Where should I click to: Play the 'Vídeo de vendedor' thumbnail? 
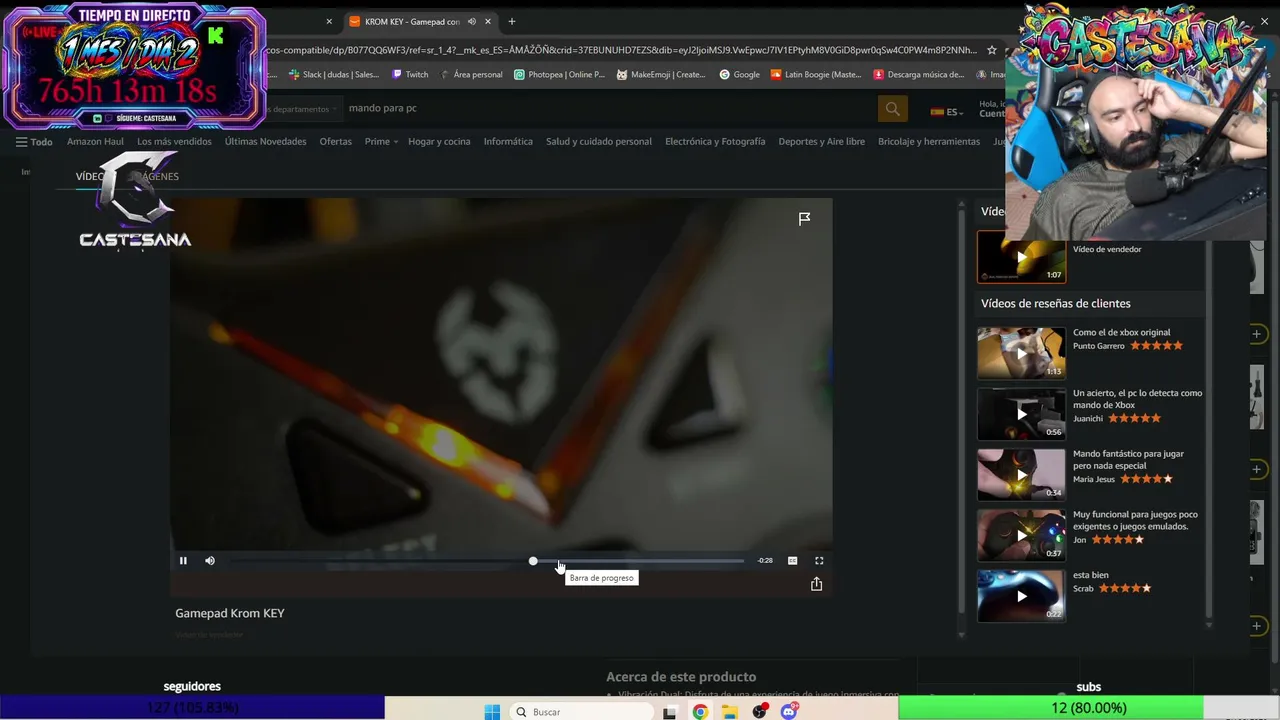tap(1021, 257)
